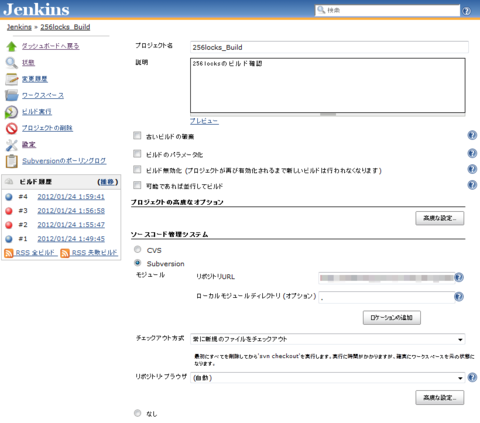Select the 'なし' (none) radio button
Screen dimensions: 480x423
[137, 413]
